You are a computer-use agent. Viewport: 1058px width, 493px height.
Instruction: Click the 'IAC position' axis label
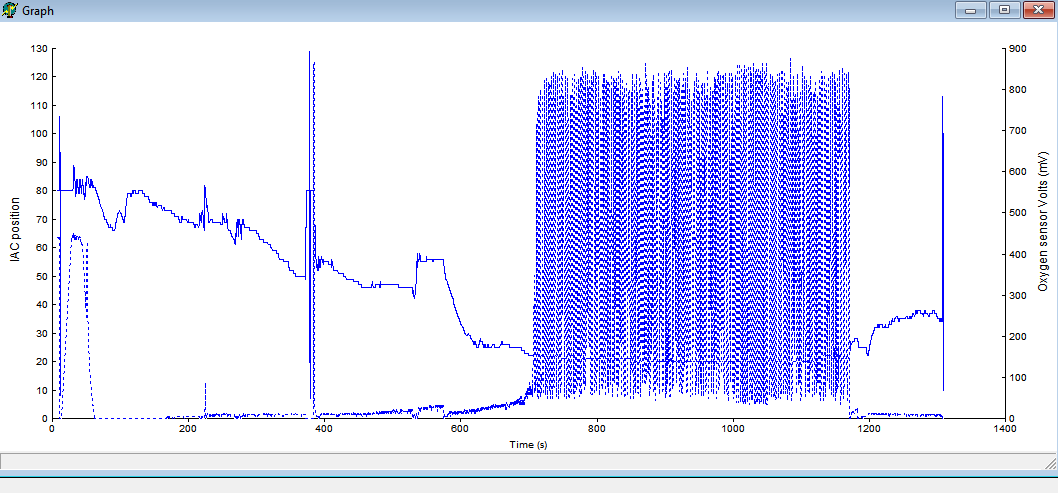15,229
